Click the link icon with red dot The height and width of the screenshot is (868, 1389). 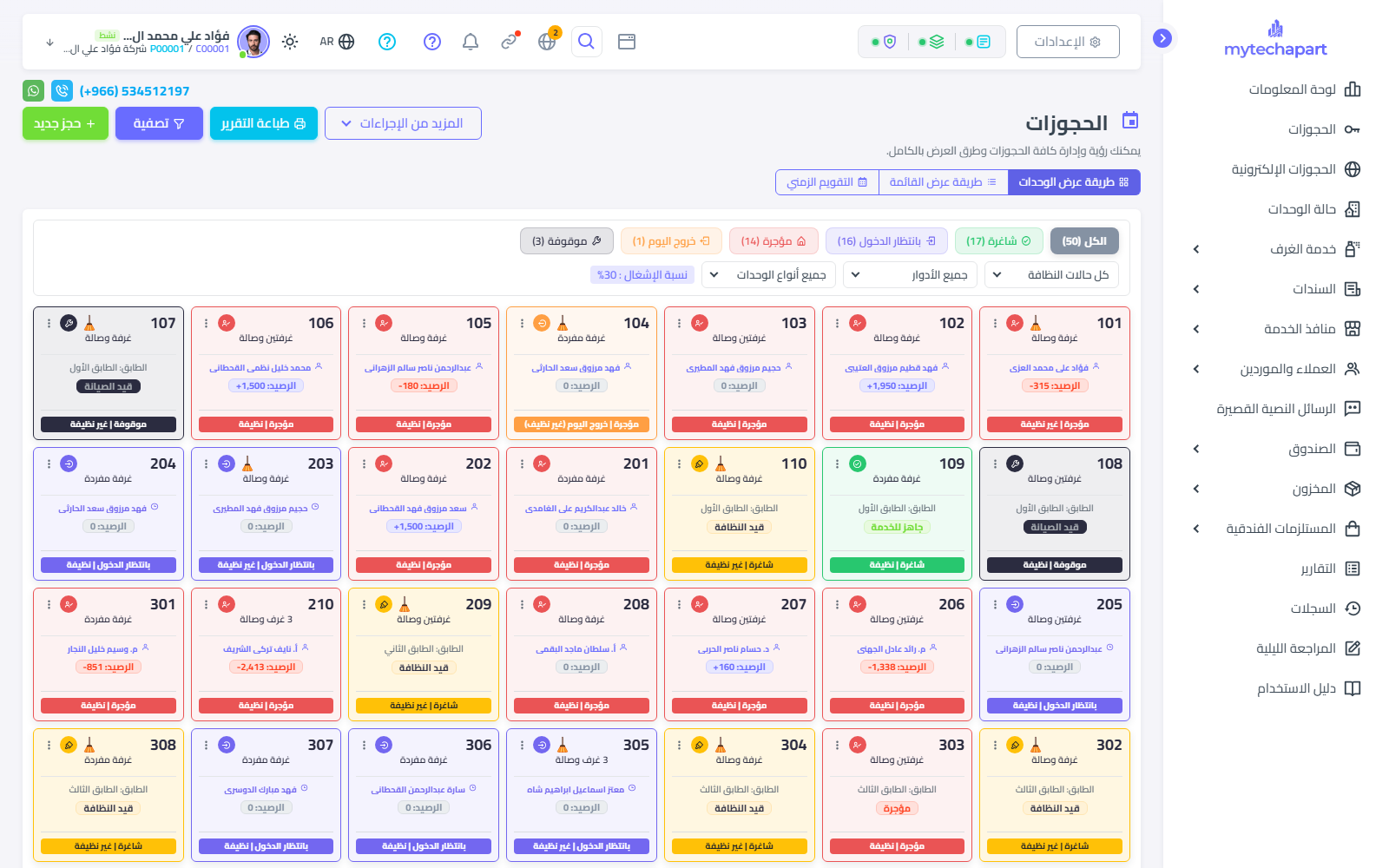point(510,41)
